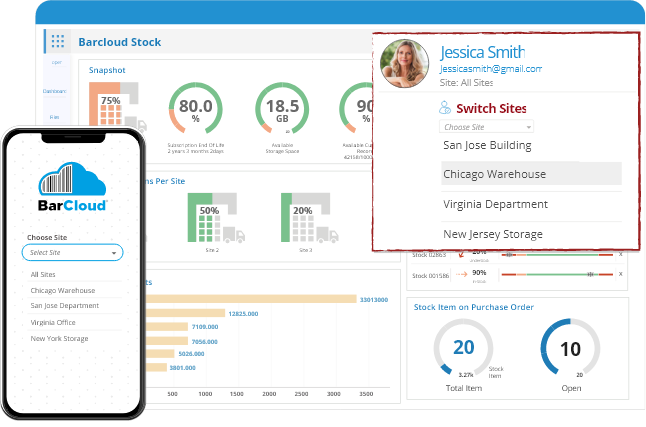The image size is (646, 427).
Task: Remove the Stock 001586 row with X
Action: pyautogui.click(x=620, y=274)
